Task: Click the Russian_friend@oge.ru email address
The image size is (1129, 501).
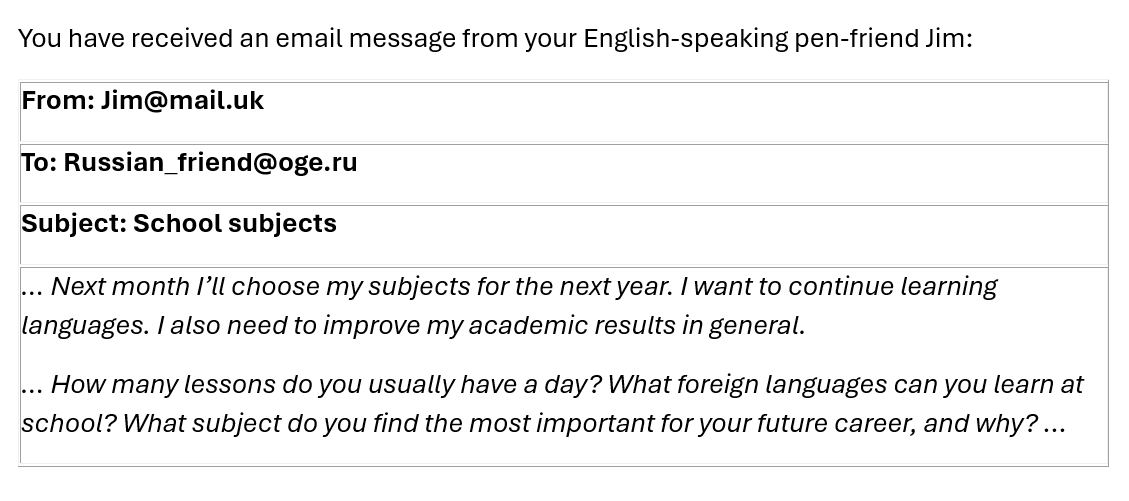Action: pyautogui.click(x=210, y=163)
